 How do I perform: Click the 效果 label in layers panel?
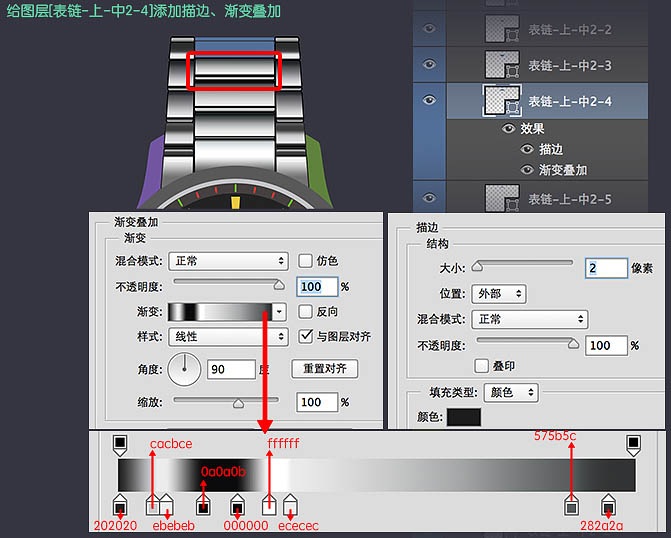[x=532, y=128]
